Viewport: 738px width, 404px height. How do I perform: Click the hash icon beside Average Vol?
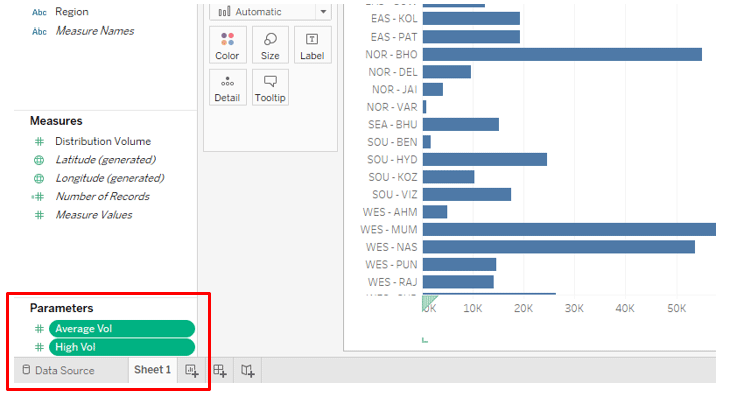[x=39, y=329]
